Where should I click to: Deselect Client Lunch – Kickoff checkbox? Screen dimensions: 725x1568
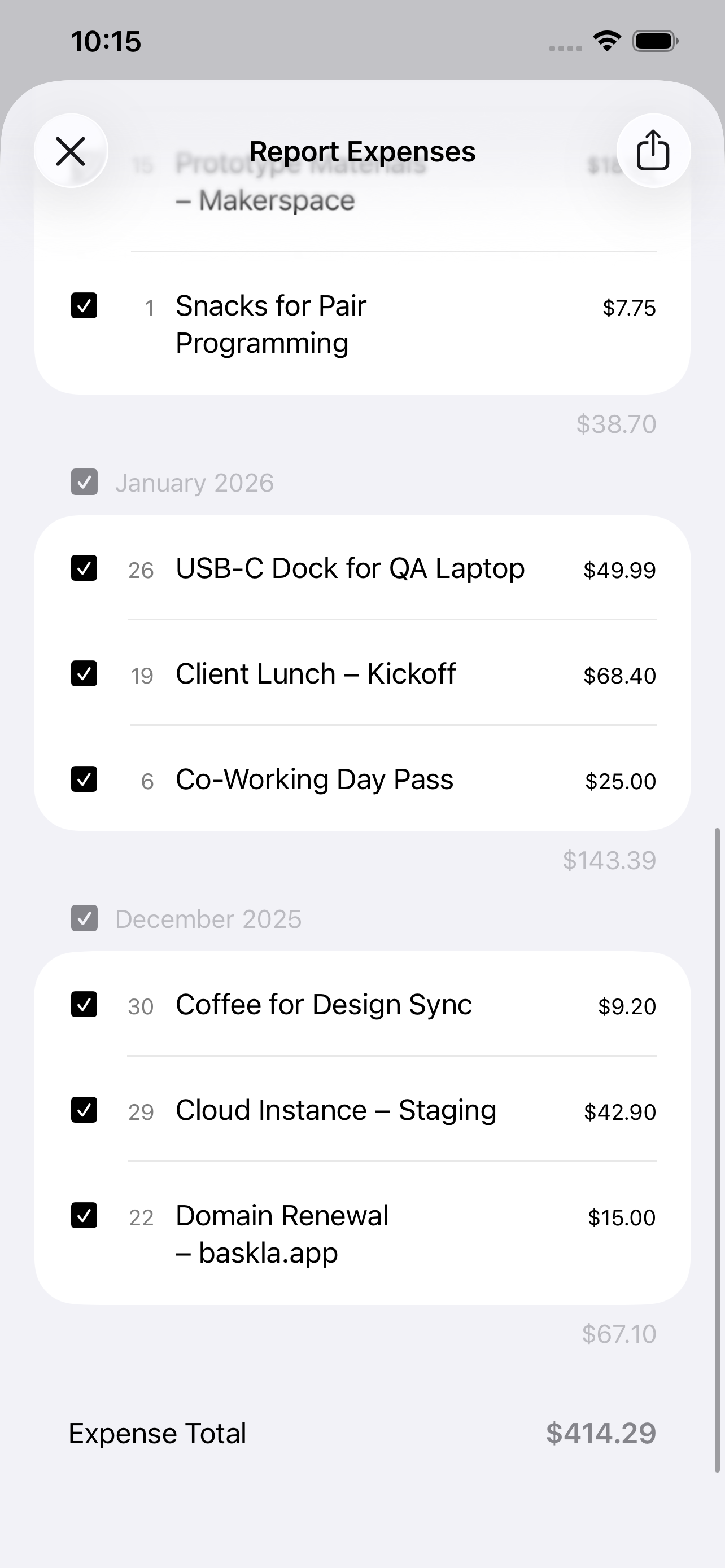(84, 674)
